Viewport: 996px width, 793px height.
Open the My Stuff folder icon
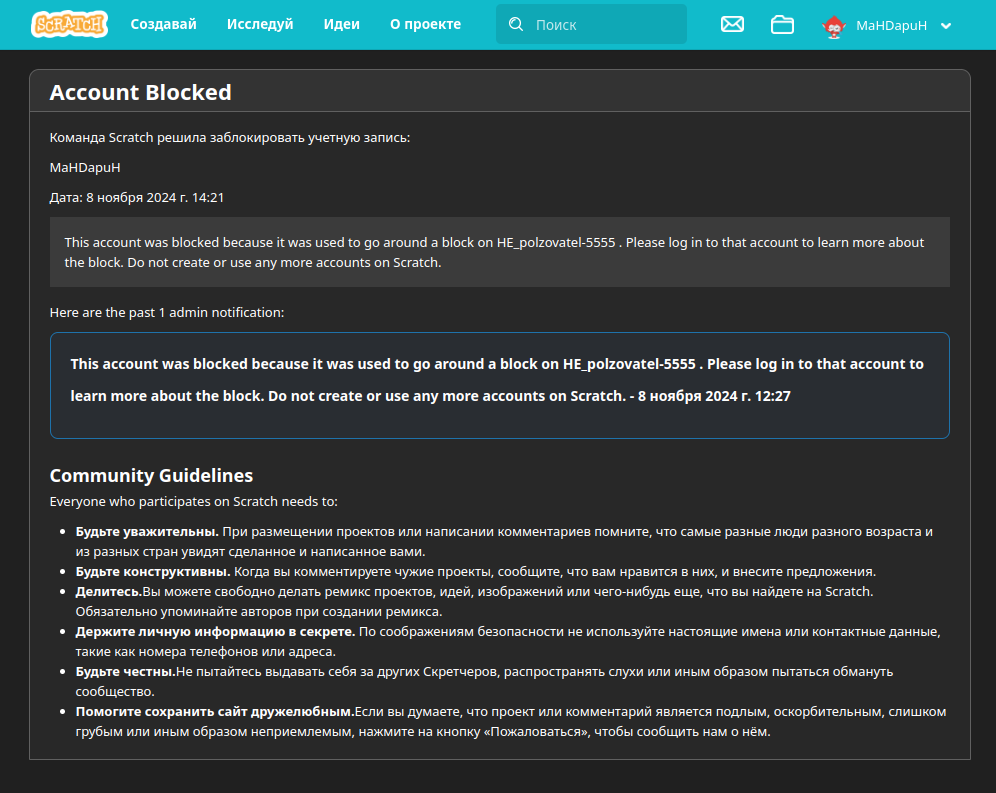782,25
